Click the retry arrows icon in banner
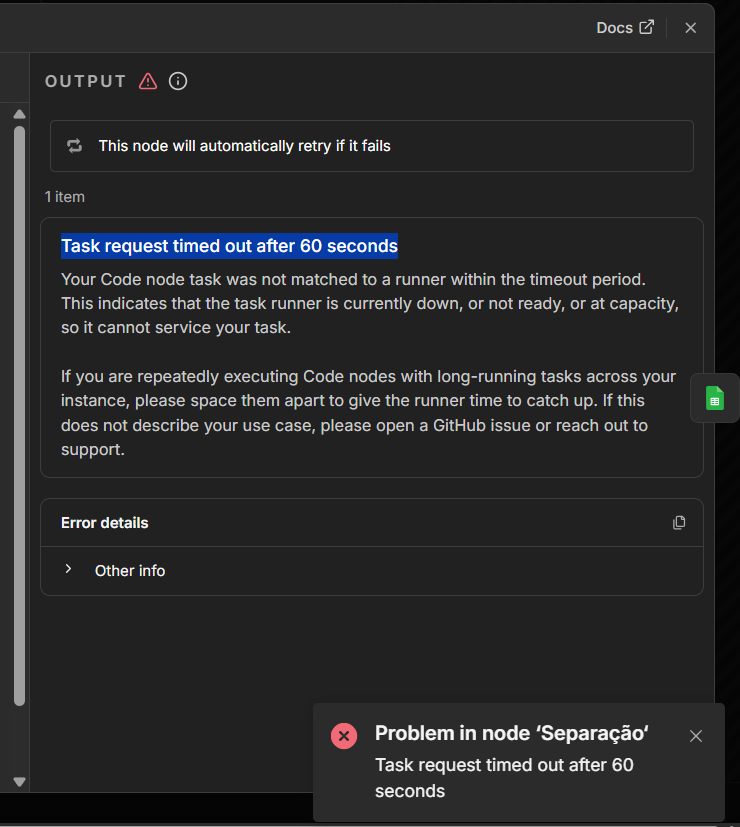740x827 pixels. (x=75, y=146)
